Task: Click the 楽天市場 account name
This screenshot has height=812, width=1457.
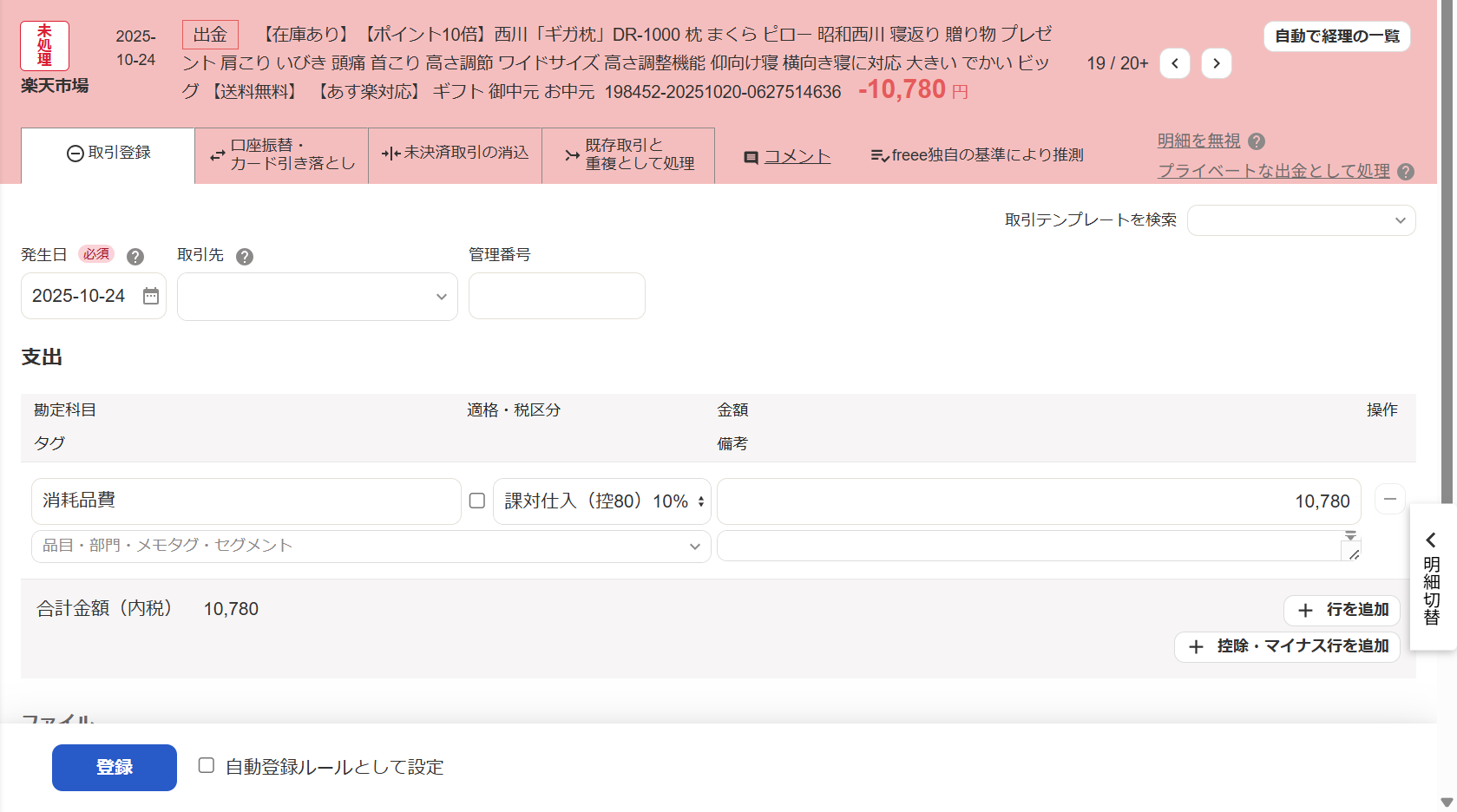Action: coord(55,86)
